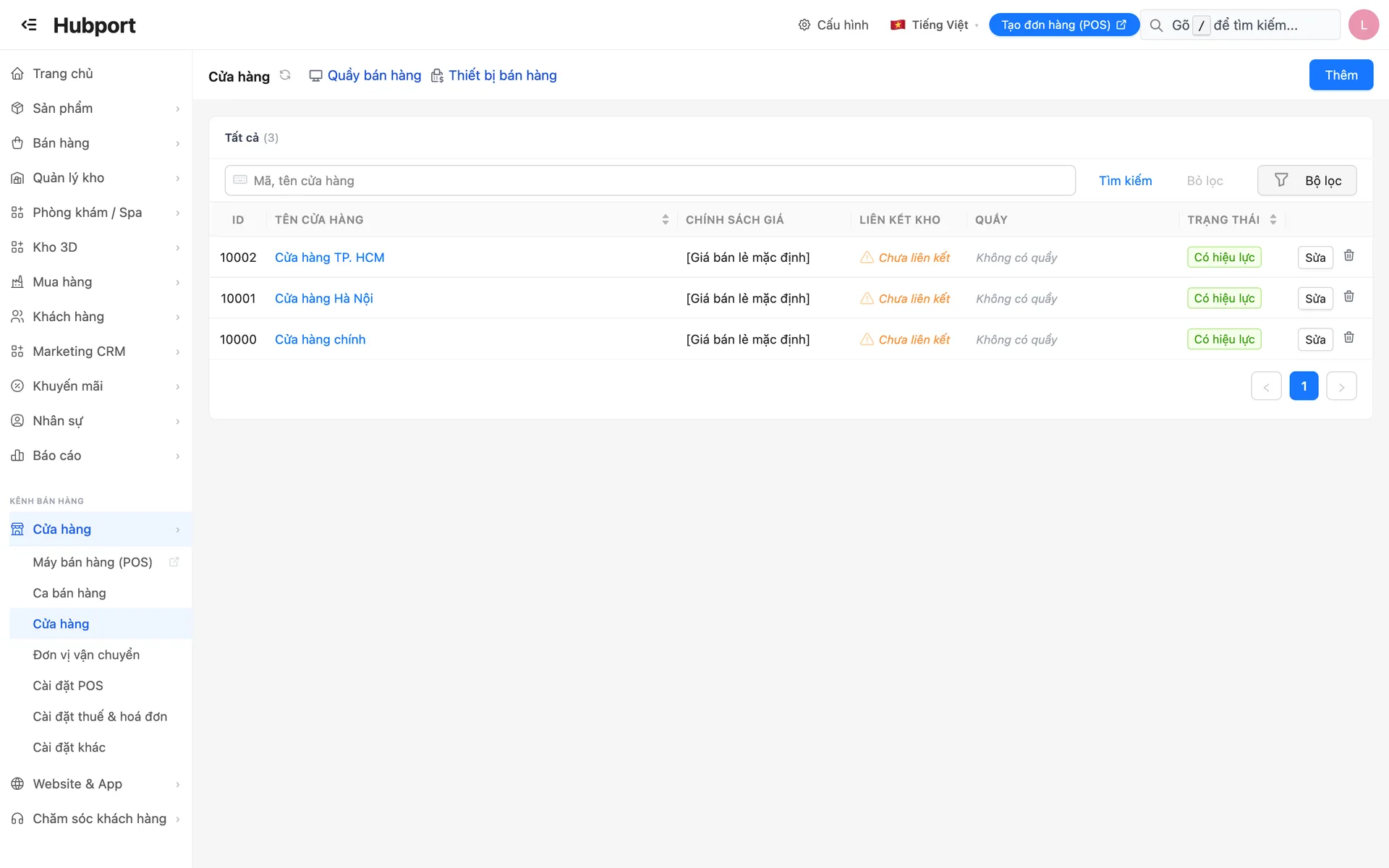Click the Kho 3D sidebar icon
1389x868 pixels.
(17, 247)
